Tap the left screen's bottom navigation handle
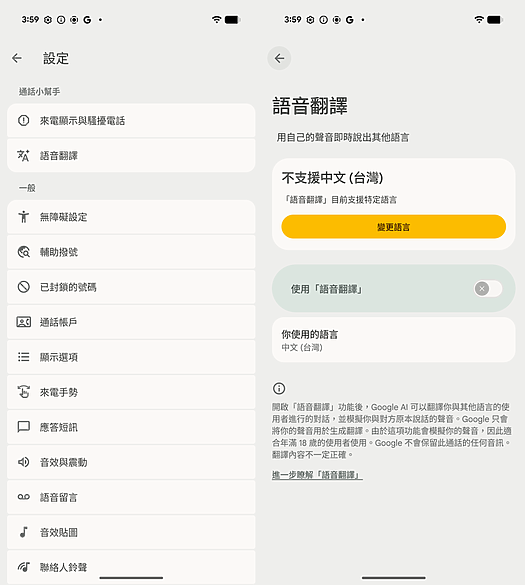Image resolution: width=525 pixels, height=585 pixels. [131, 578]
